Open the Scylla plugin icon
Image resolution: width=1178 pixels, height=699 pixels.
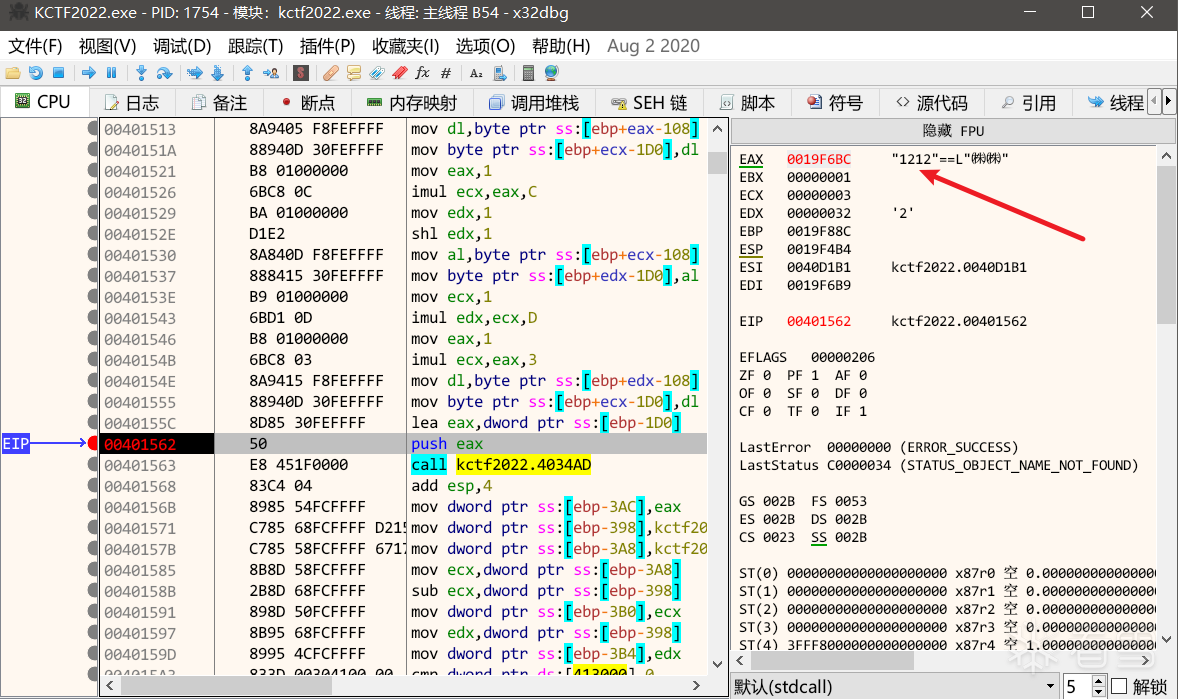(x=300, y=73)
